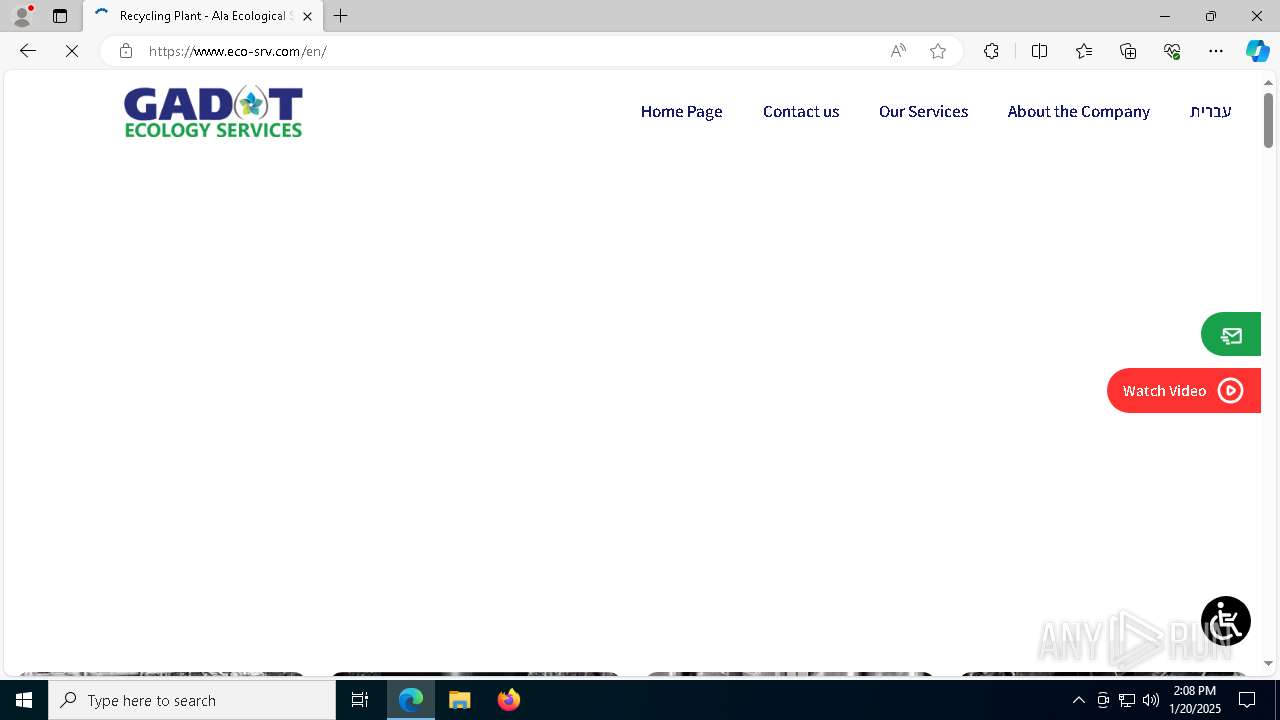Open the Collections panel
1280x720 pixels.
tap(1128, 51)
